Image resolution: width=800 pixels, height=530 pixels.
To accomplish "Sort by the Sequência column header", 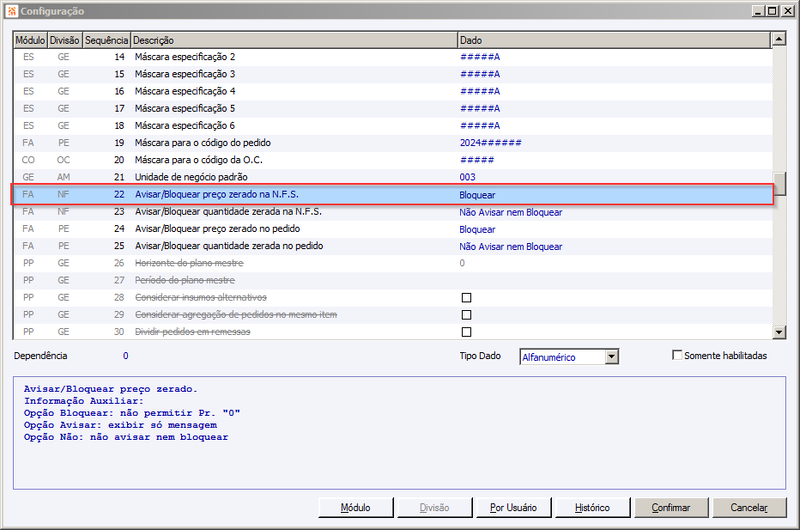I will [106, 40].
